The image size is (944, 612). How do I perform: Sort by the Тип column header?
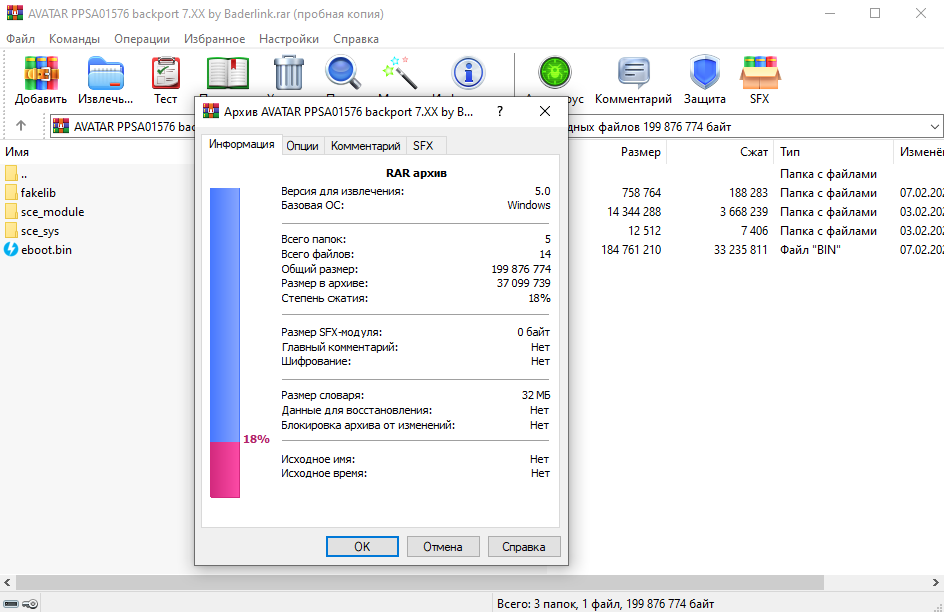click(x=790, y=152)
